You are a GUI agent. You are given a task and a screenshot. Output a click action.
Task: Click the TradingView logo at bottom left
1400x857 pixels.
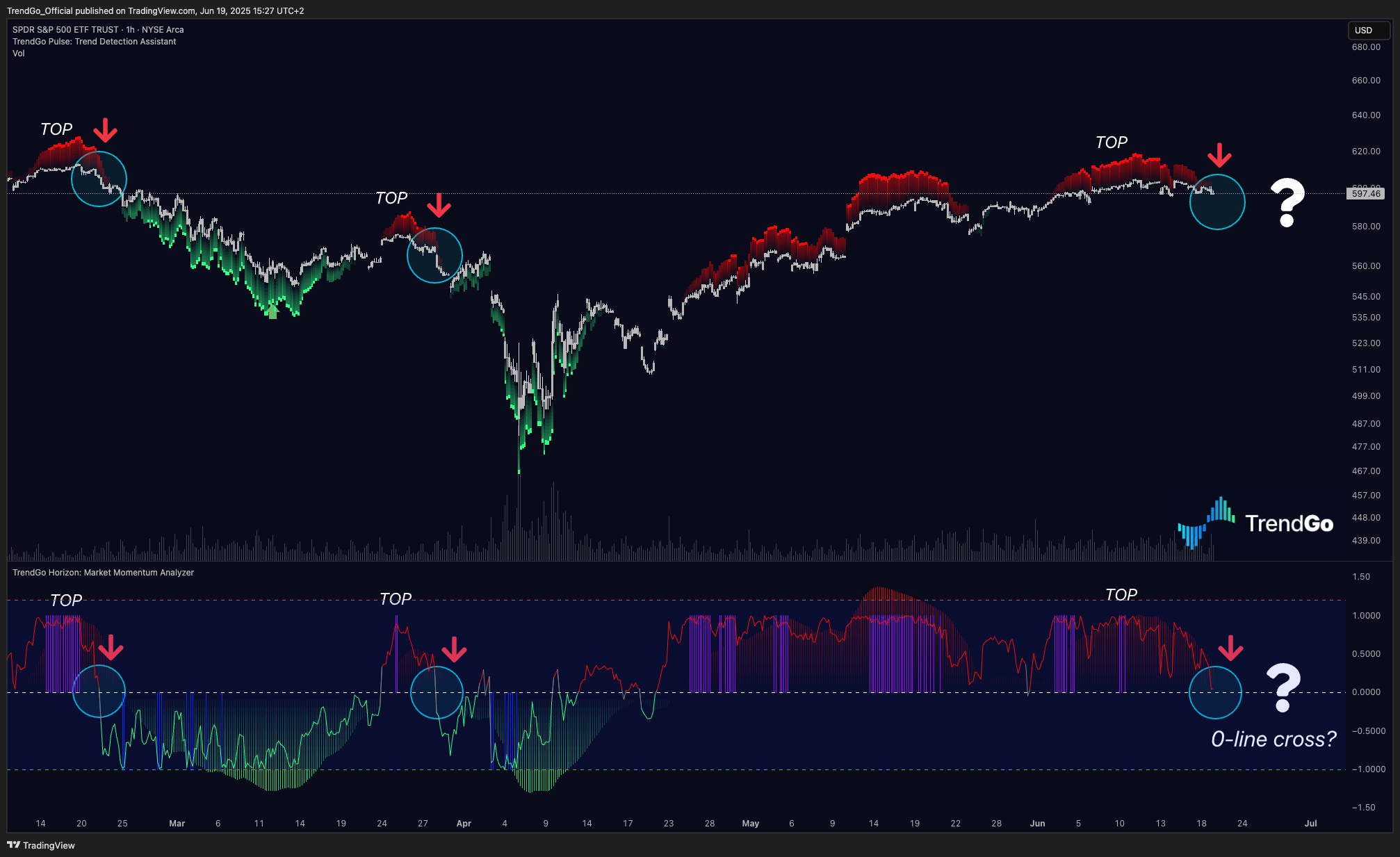tap(41, 845)
